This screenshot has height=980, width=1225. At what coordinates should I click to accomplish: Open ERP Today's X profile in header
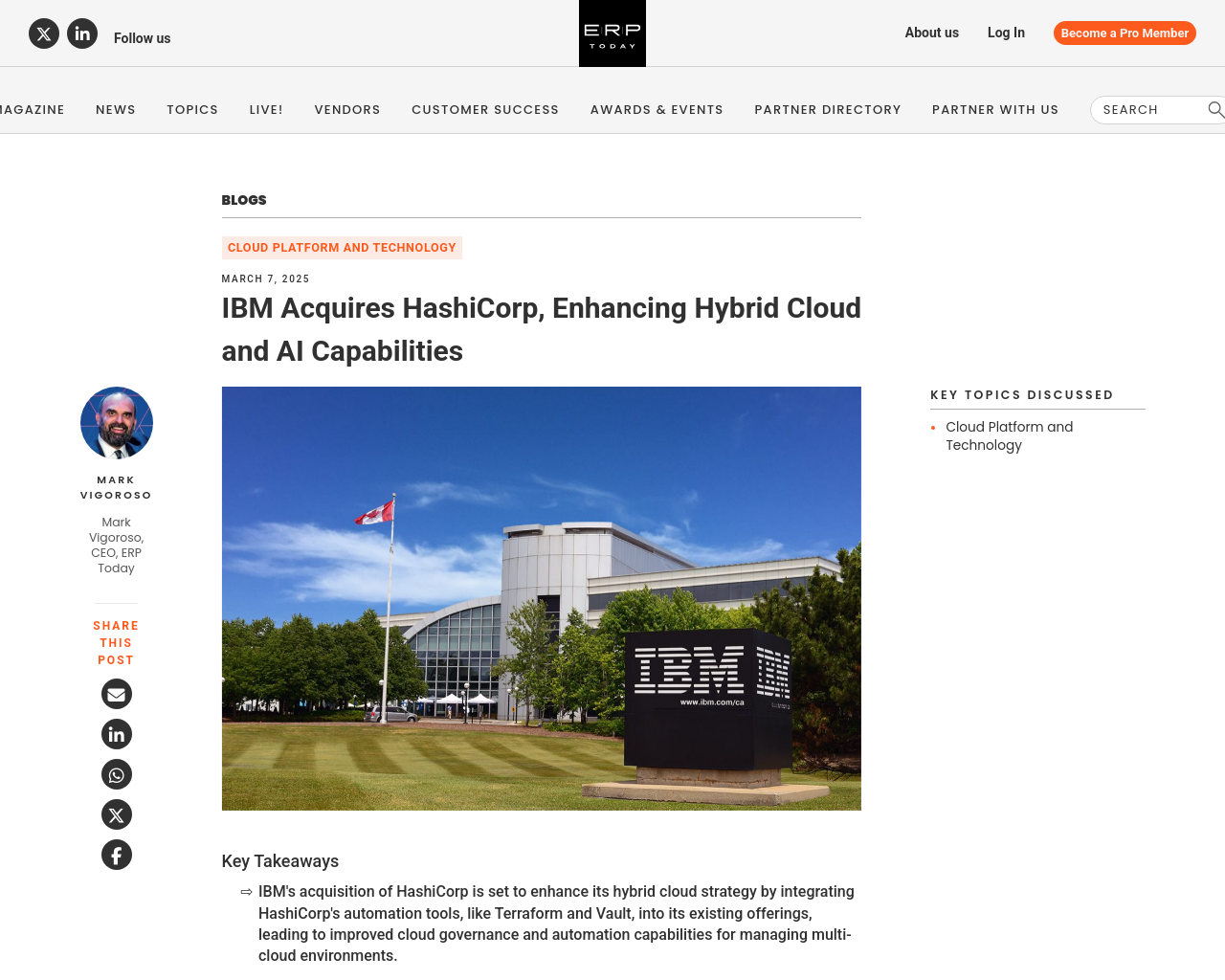(x=44, y=33)
